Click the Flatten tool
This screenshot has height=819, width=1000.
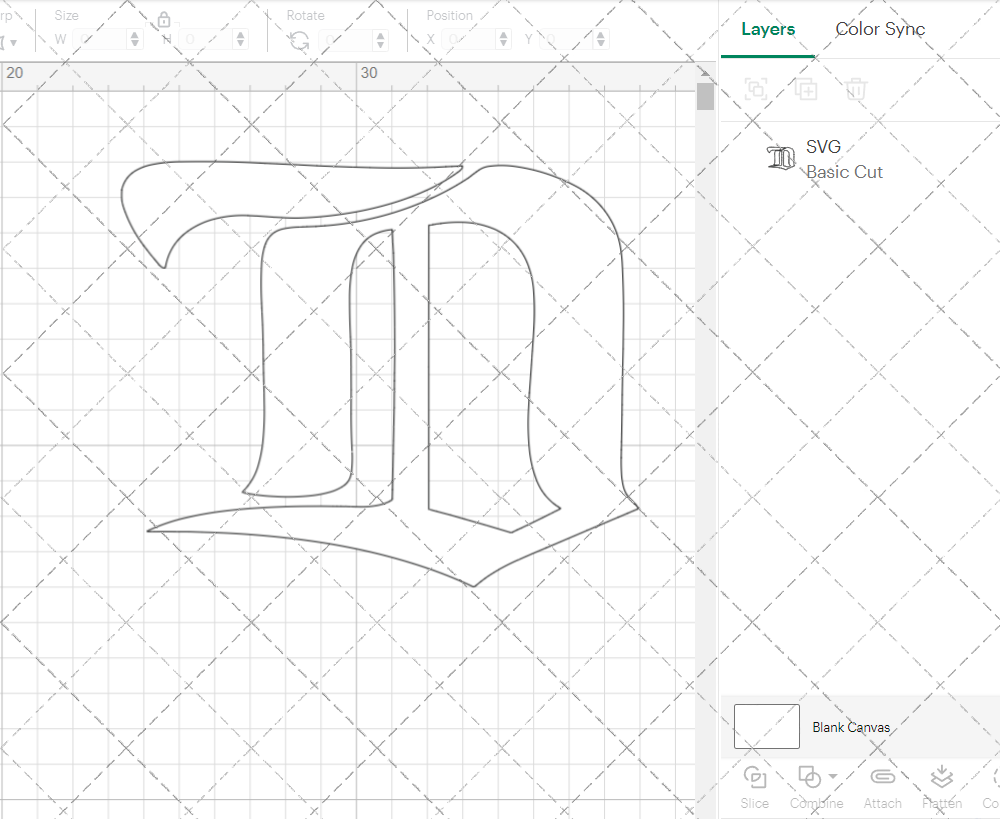pyautogui.click(x=942, y=787)
